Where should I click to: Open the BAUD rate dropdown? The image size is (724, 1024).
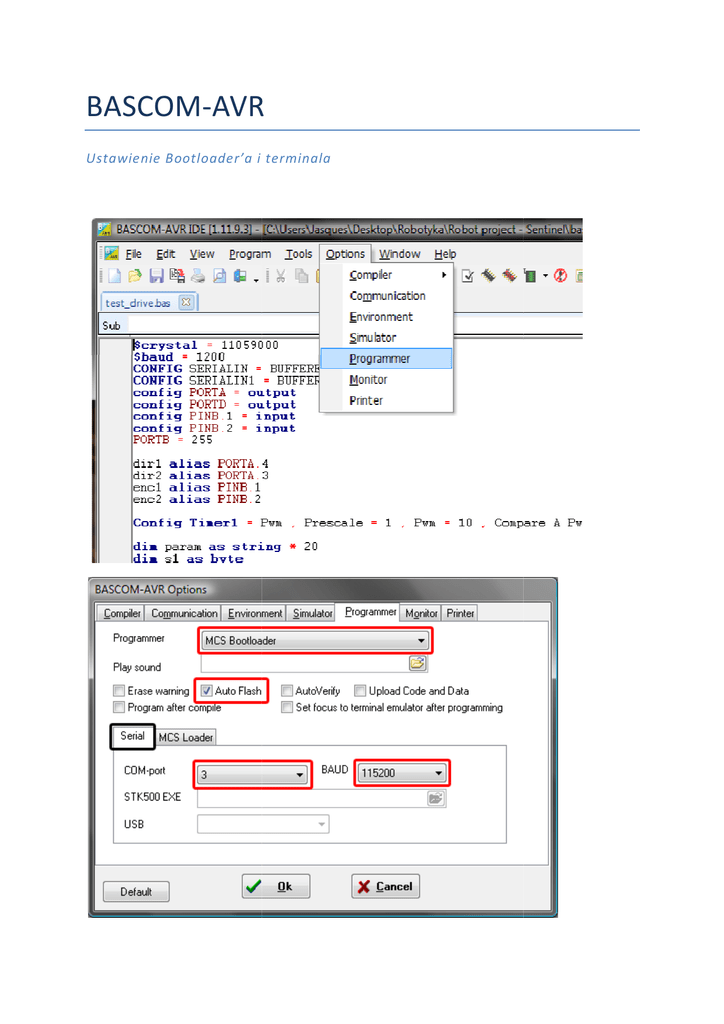439,773
